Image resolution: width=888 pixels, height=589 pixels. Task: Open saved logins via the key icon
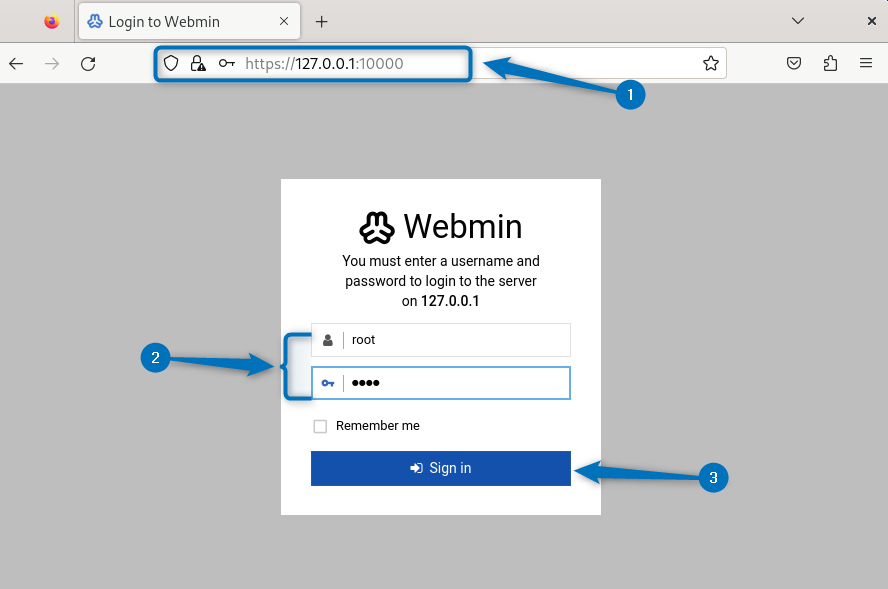225,63
